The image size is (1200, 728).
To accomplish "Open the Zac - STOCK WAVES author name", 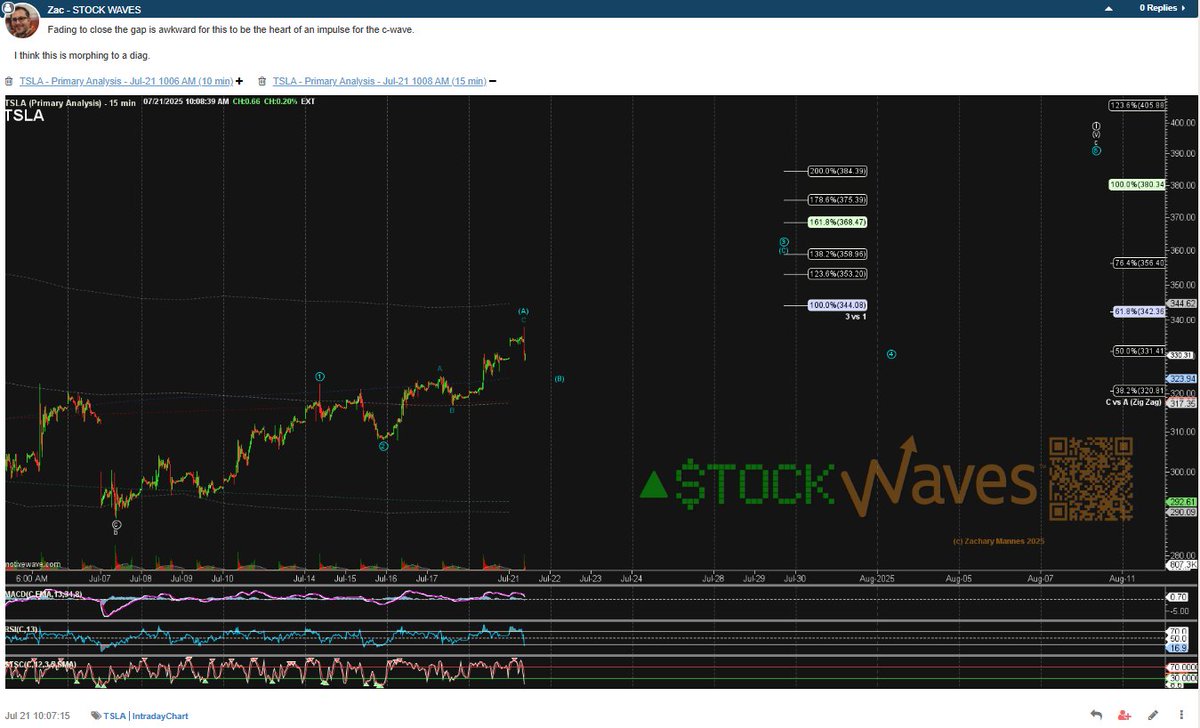I will pyautogui.click(x=94, y=9).
